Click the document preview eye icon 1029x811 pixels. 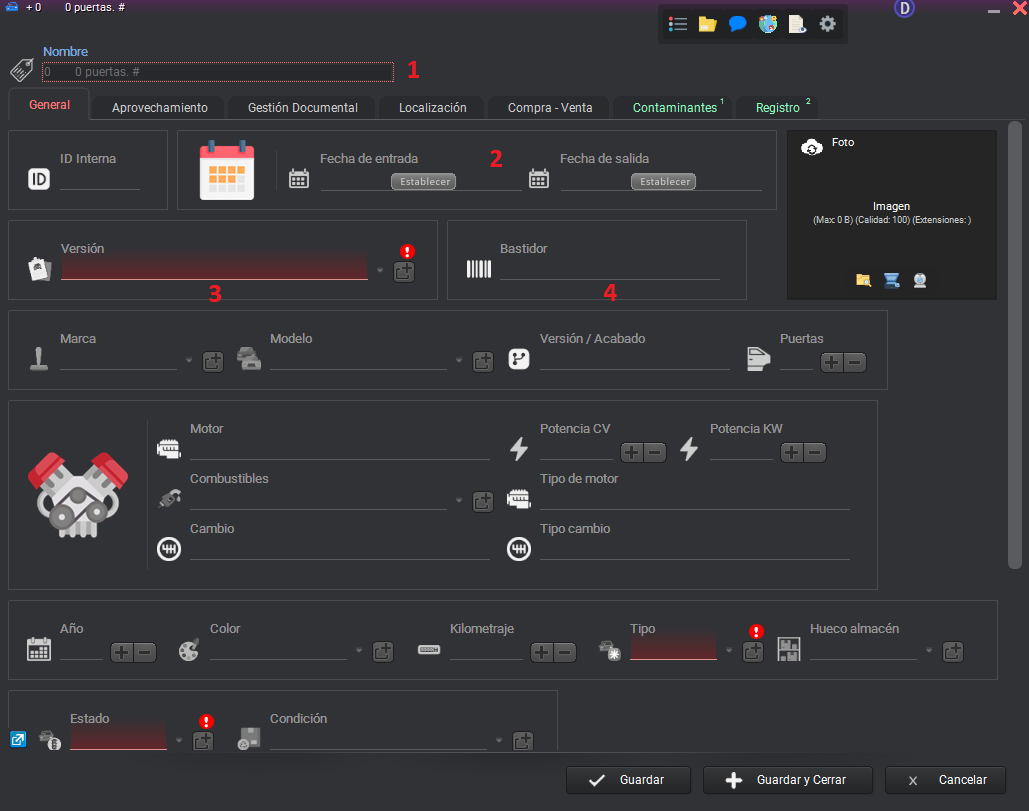[797, 24]
